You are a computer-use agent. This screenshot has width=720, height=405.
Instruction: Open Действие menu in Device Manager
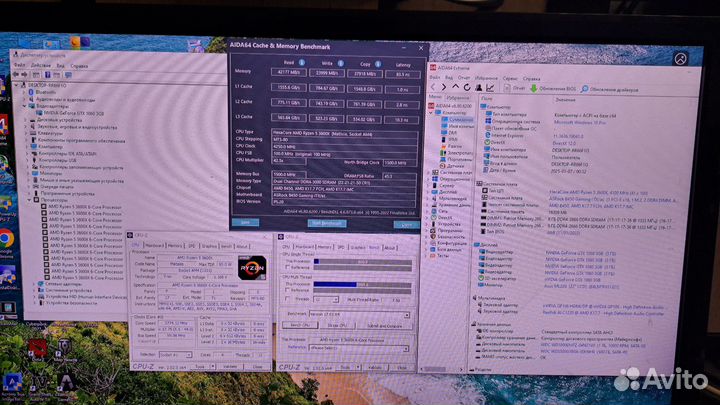click(40, 66)
